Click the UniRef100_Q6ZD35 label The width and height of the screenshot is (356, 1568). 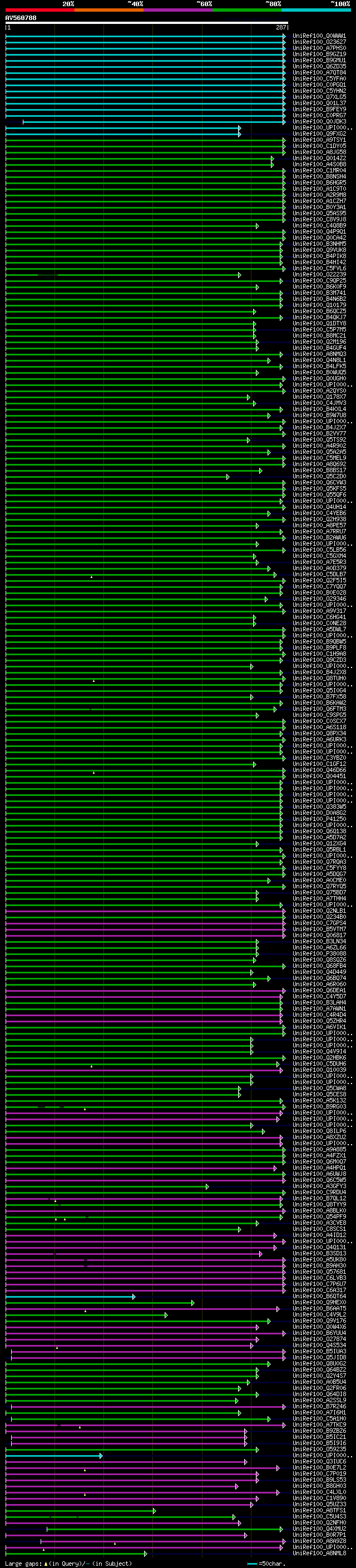click(x=319, y=66)
